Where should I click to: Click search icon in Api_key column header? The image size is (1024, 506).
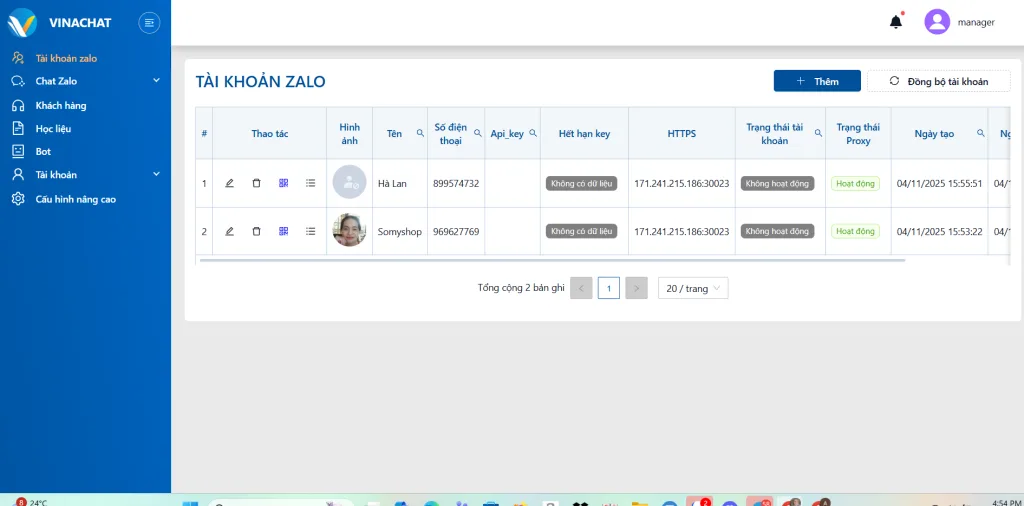point(533,133)
